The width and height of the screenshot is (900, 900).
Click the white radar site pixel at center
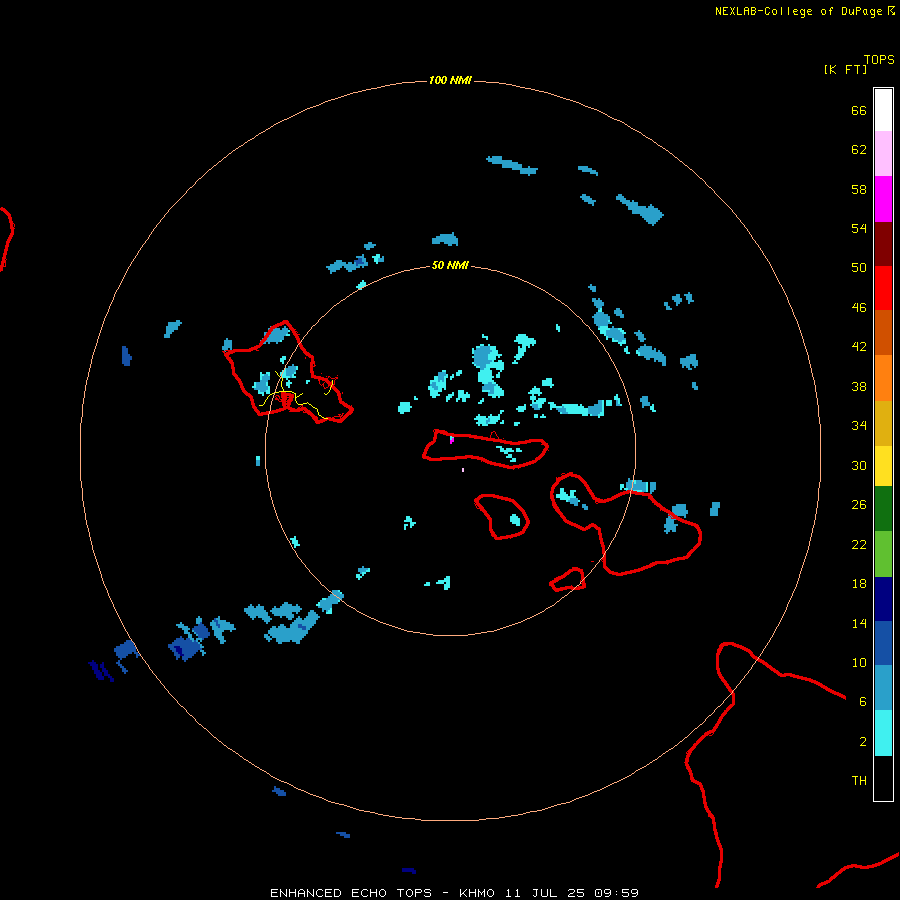(463, 470)
